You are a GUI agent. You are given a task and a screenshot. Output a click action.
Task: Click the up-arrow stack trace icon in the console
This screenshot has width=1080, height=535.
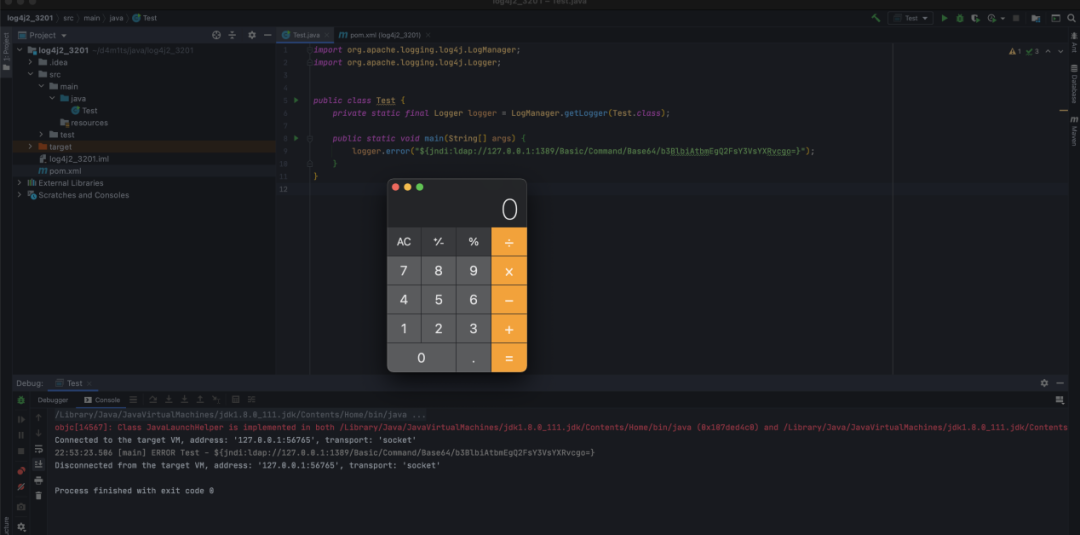click(39, 418)
